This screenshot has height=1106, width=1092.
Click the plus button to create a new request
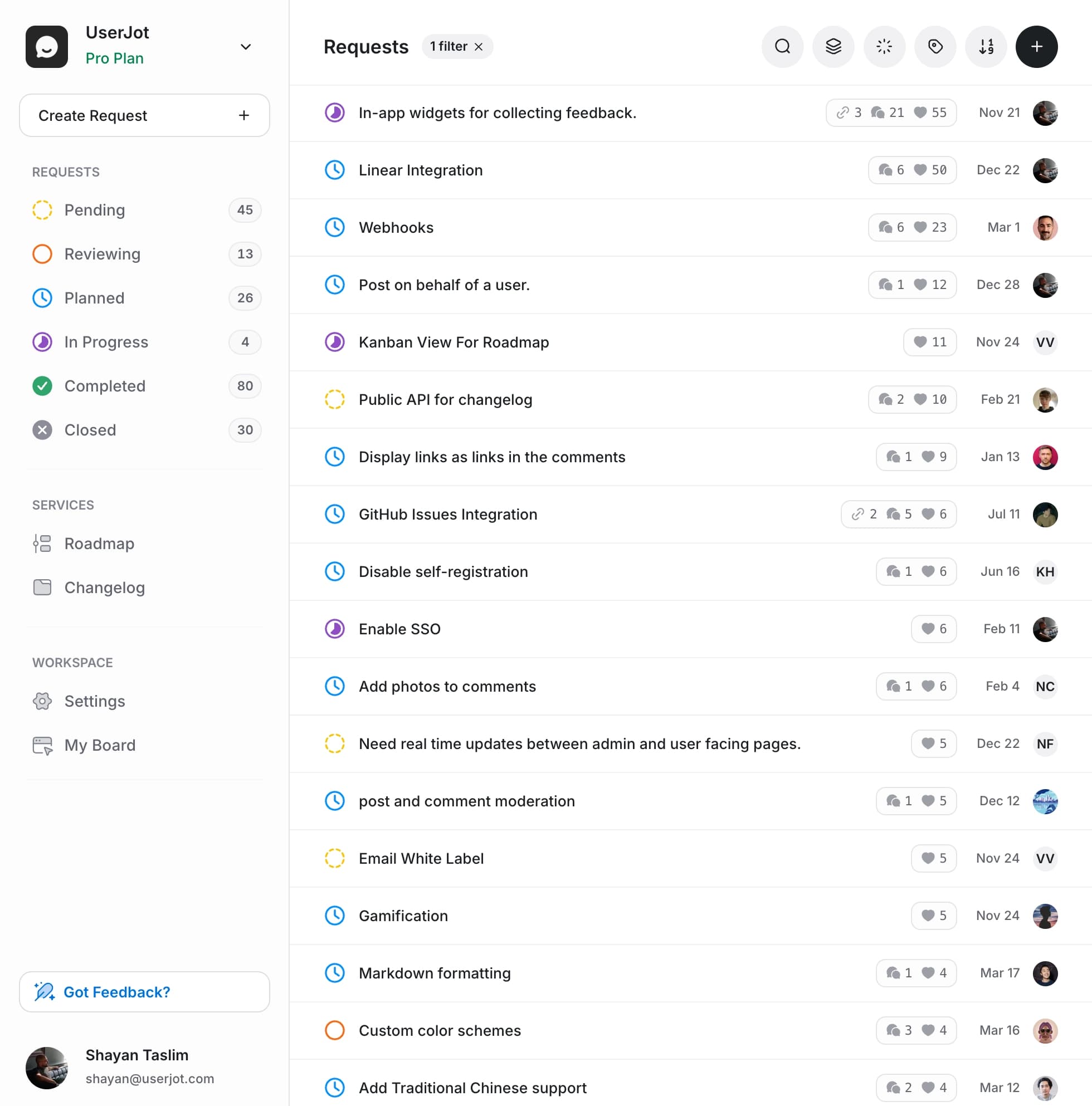pyautogui.click(x=1036, y=46)
